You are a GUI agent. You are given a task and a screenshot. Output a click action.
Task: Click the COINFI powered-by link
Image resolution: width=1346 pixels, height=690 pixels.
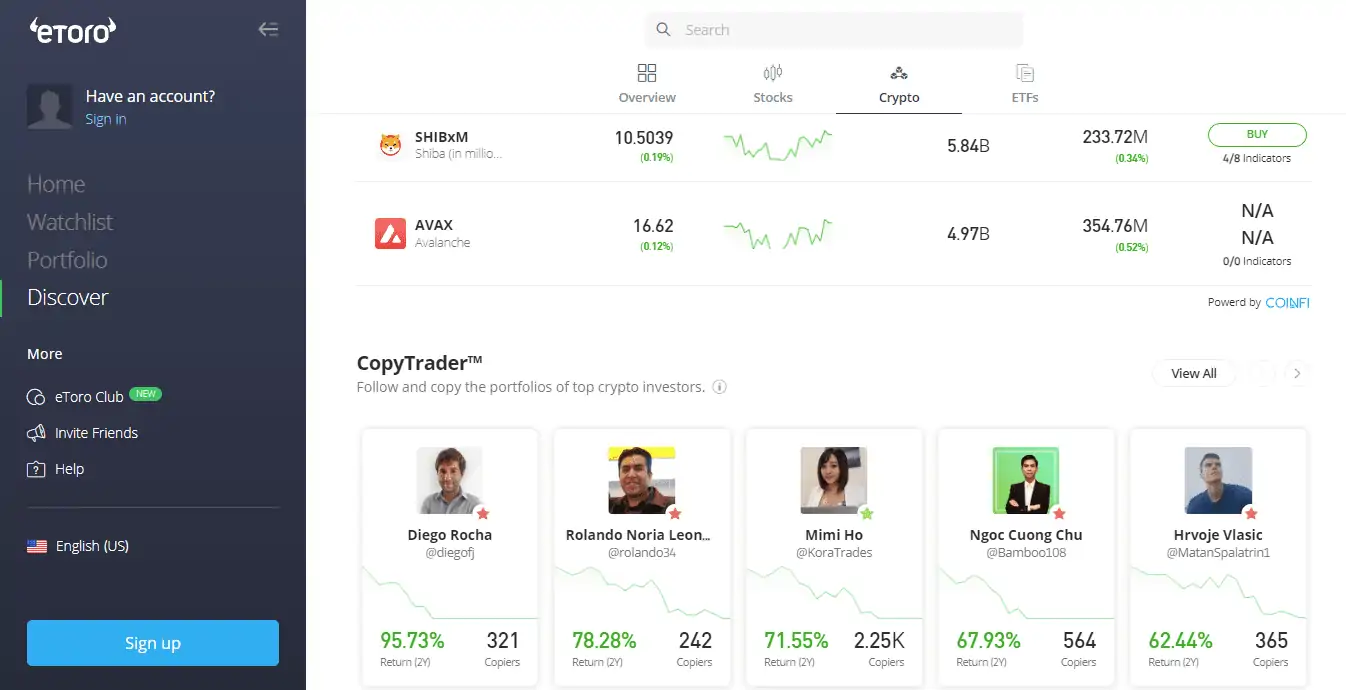pos(1287,302)
